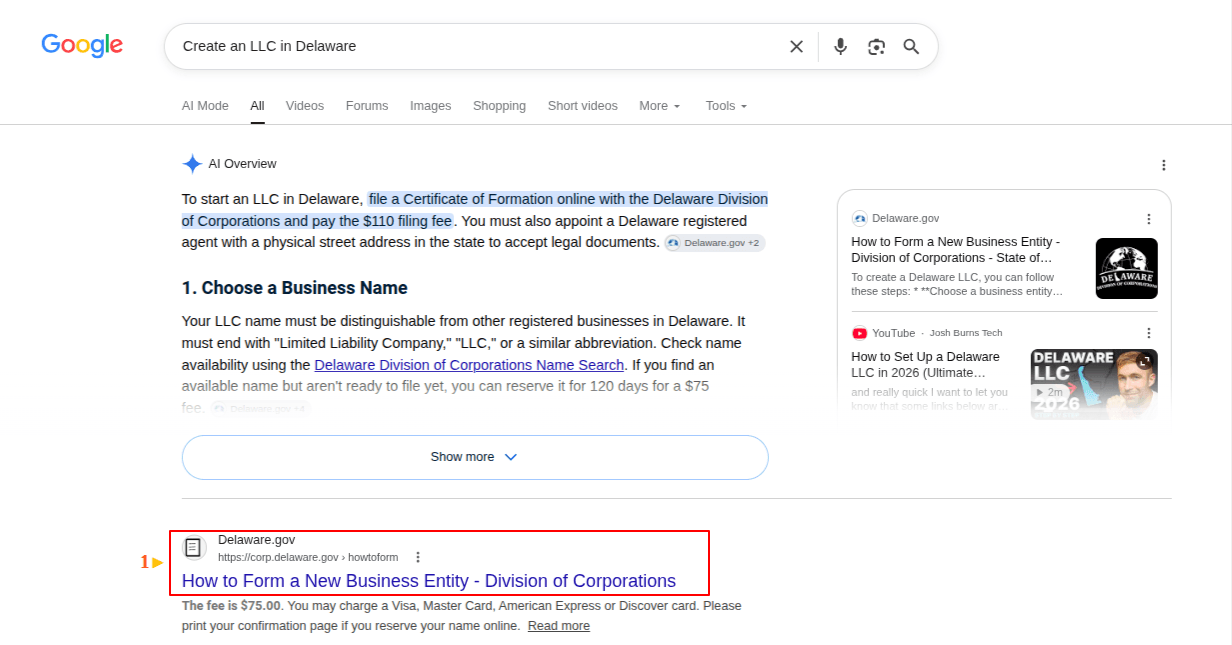1232x645 pixels.
Task: Click the YouTube logo in source card
Action: [859, 333]
